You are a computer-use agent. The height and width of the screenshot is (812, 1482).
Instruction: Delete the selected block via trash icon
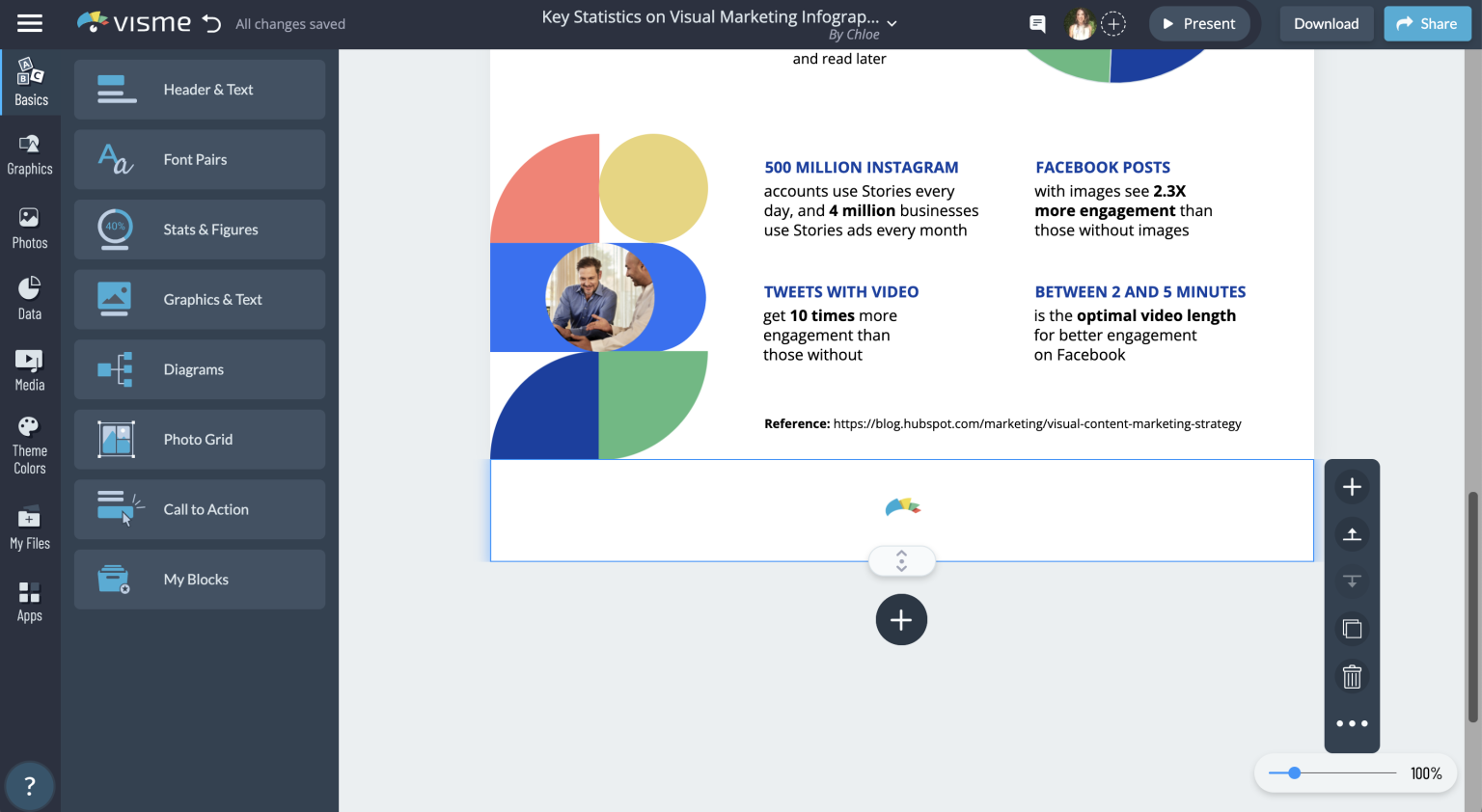1352,676
